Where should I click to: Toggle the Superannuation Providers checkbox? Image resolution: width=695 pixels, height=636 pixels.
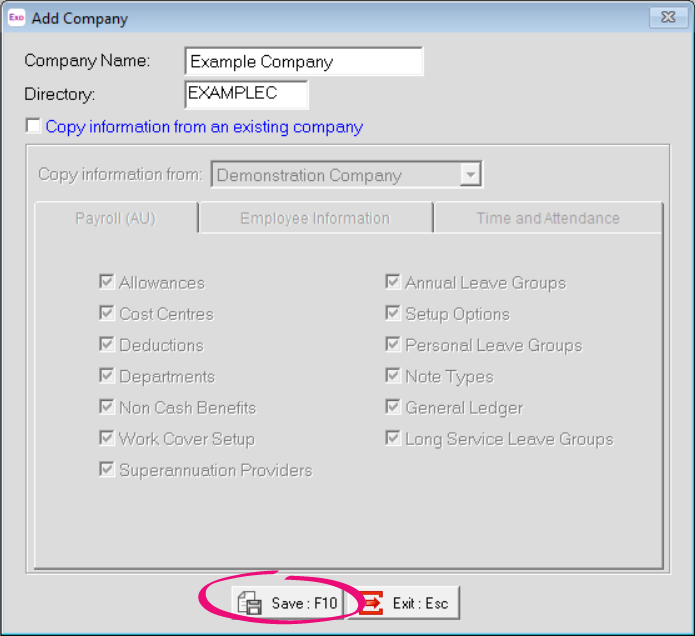[106, 469]
